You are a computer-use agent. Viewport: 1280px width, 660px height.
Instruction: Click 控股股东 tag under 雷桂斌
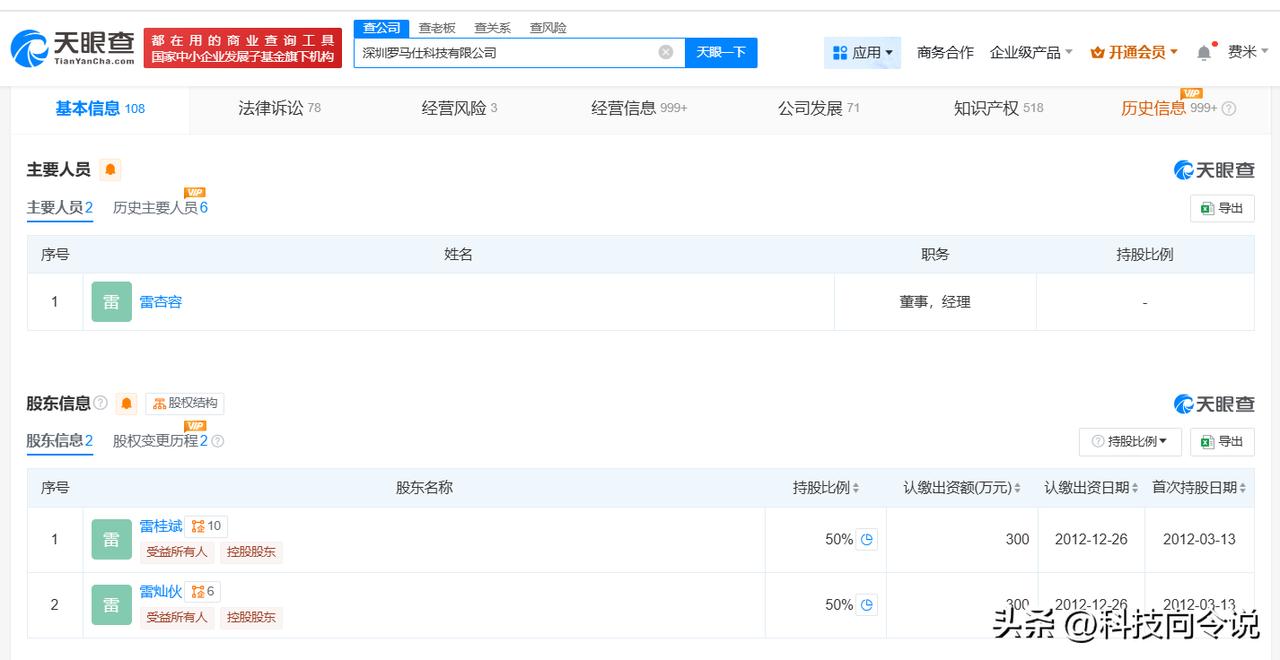click(x=252, y=552)
